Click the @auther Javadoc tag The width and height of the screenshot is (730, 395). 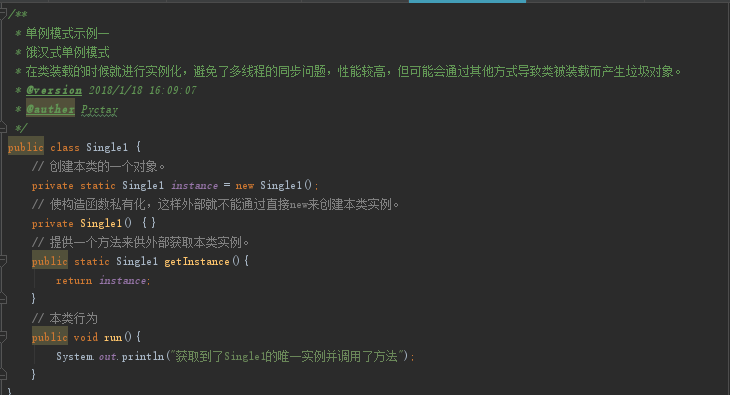pos(50,109)
